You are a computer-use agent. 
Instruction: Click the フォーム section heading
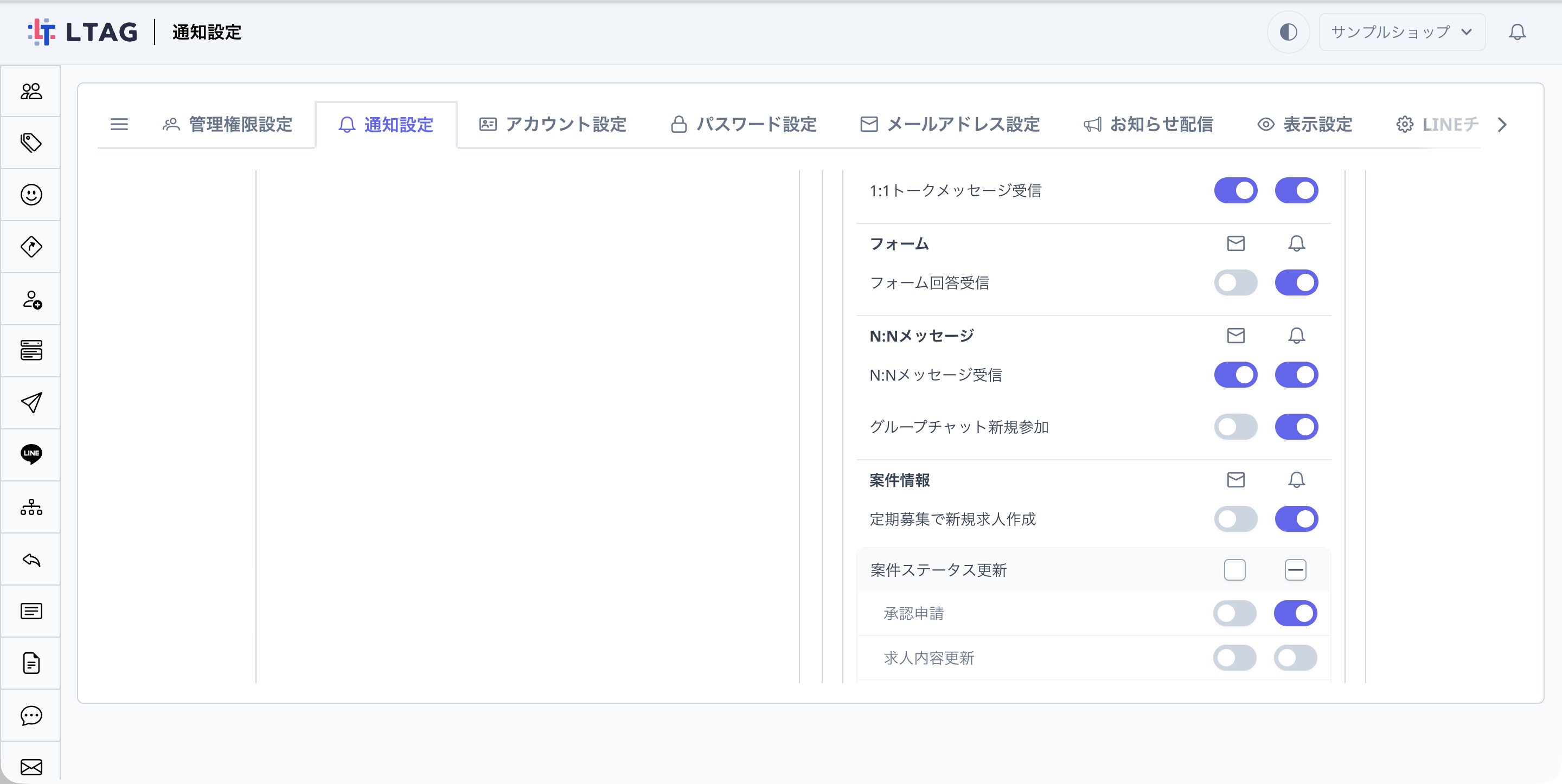pyautogui.click(x=899, y=244)
